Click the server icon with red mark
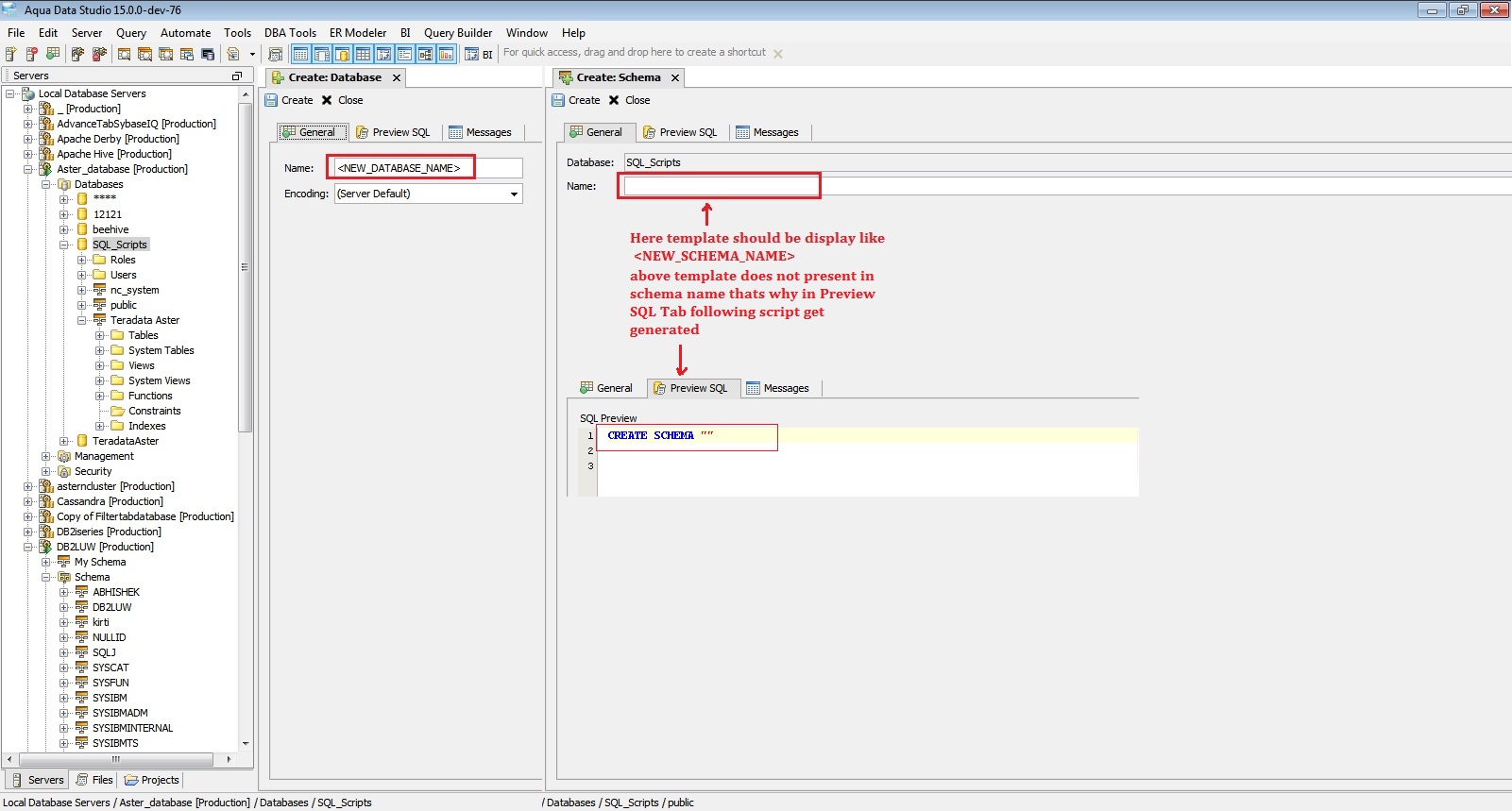The width and height of the screenshot is (1512, 811). tap(32, 54)
